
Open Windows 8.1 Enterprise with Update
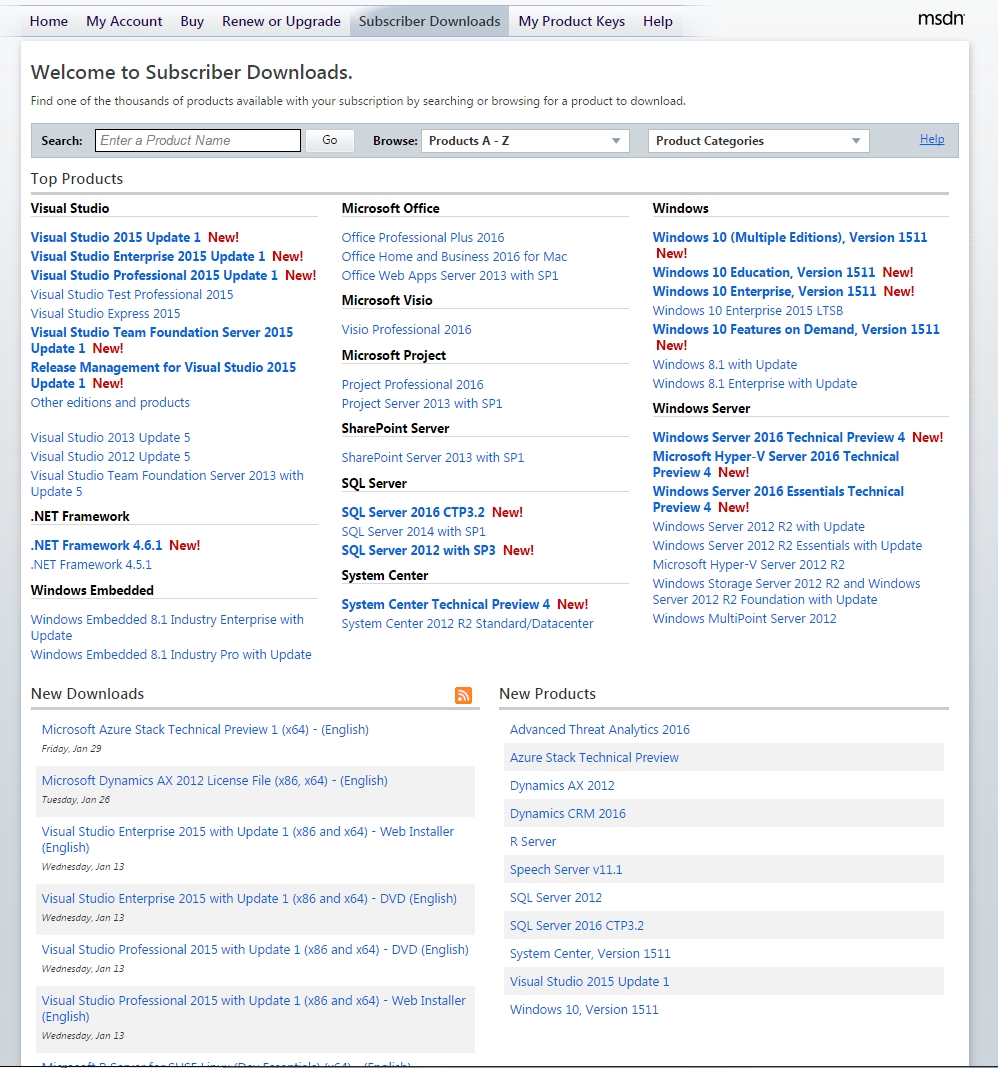coord(755,384)
